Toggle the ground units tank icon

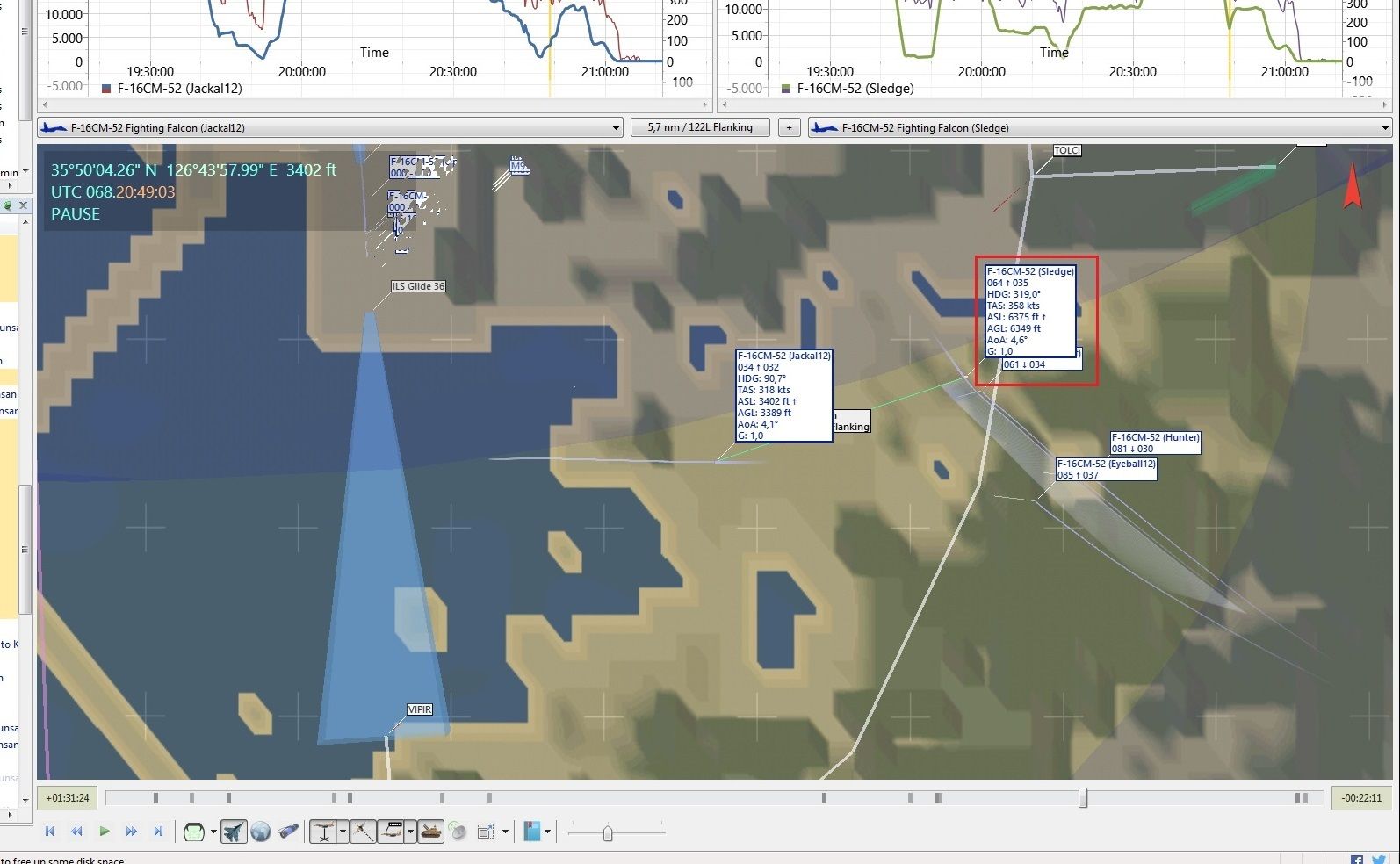430,832
